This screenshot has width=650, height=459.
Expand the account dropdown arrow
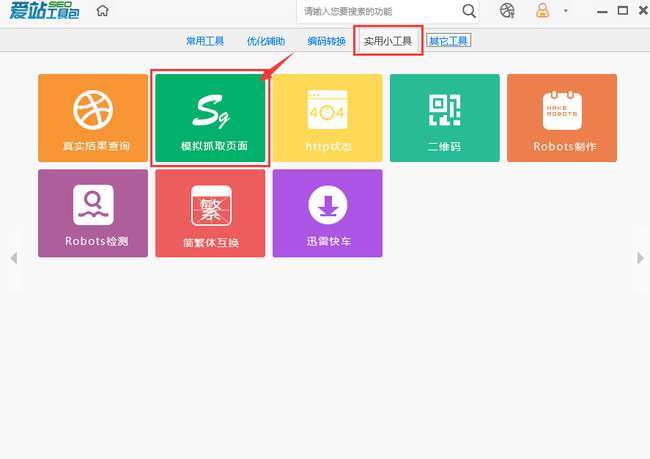[x=565, y=11]
